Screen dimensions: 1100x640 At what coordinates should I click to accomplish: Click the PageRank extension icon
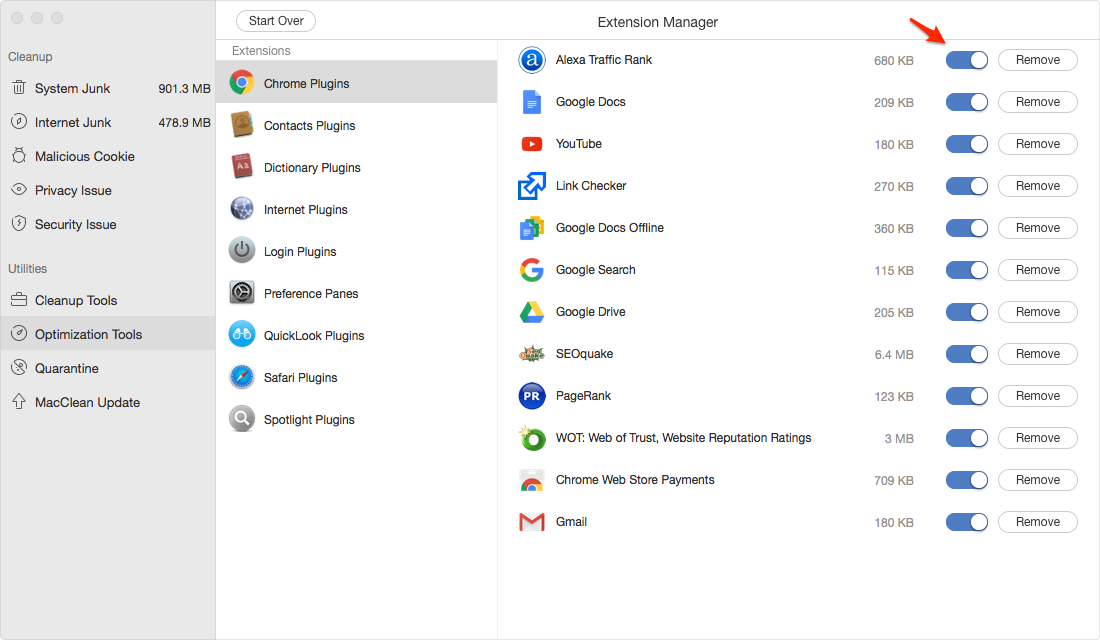coord(532,396)
